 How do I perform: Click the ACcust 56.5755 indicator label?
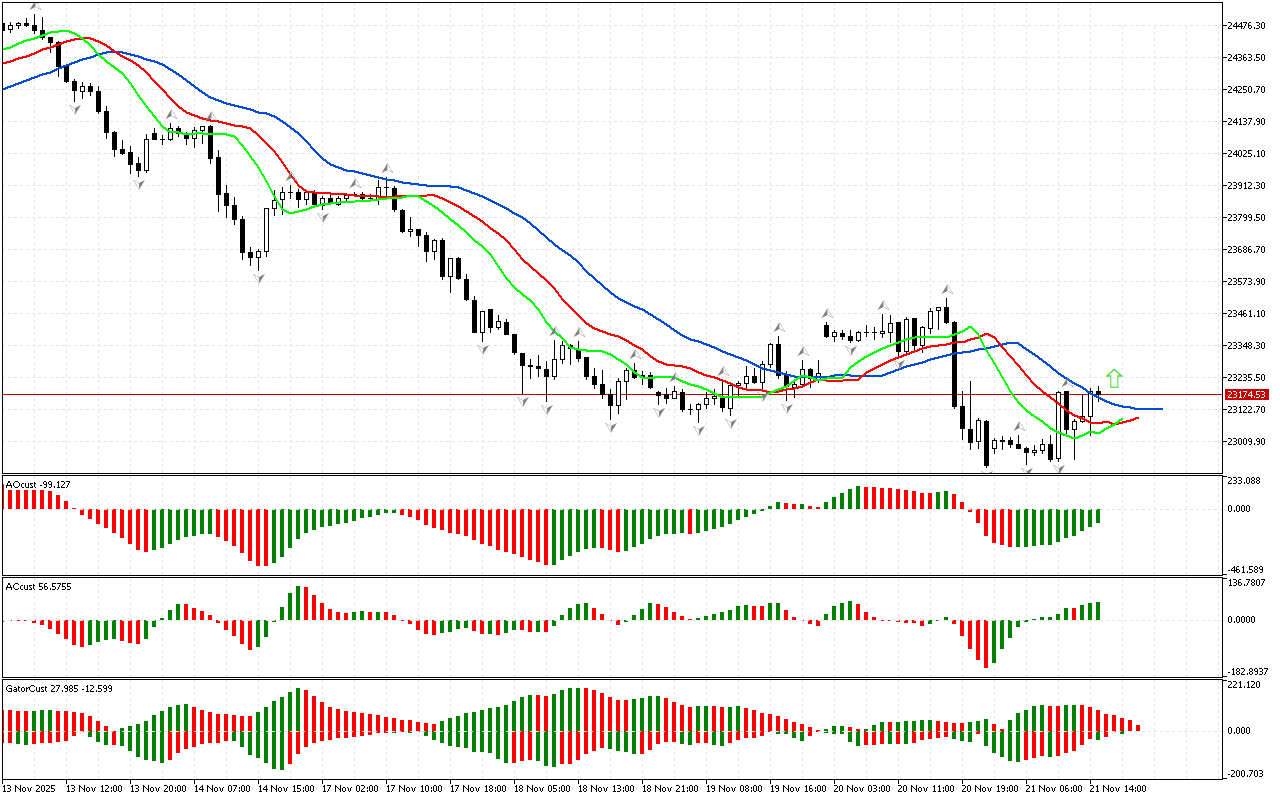pyautogui.click(x=38, y=585)
